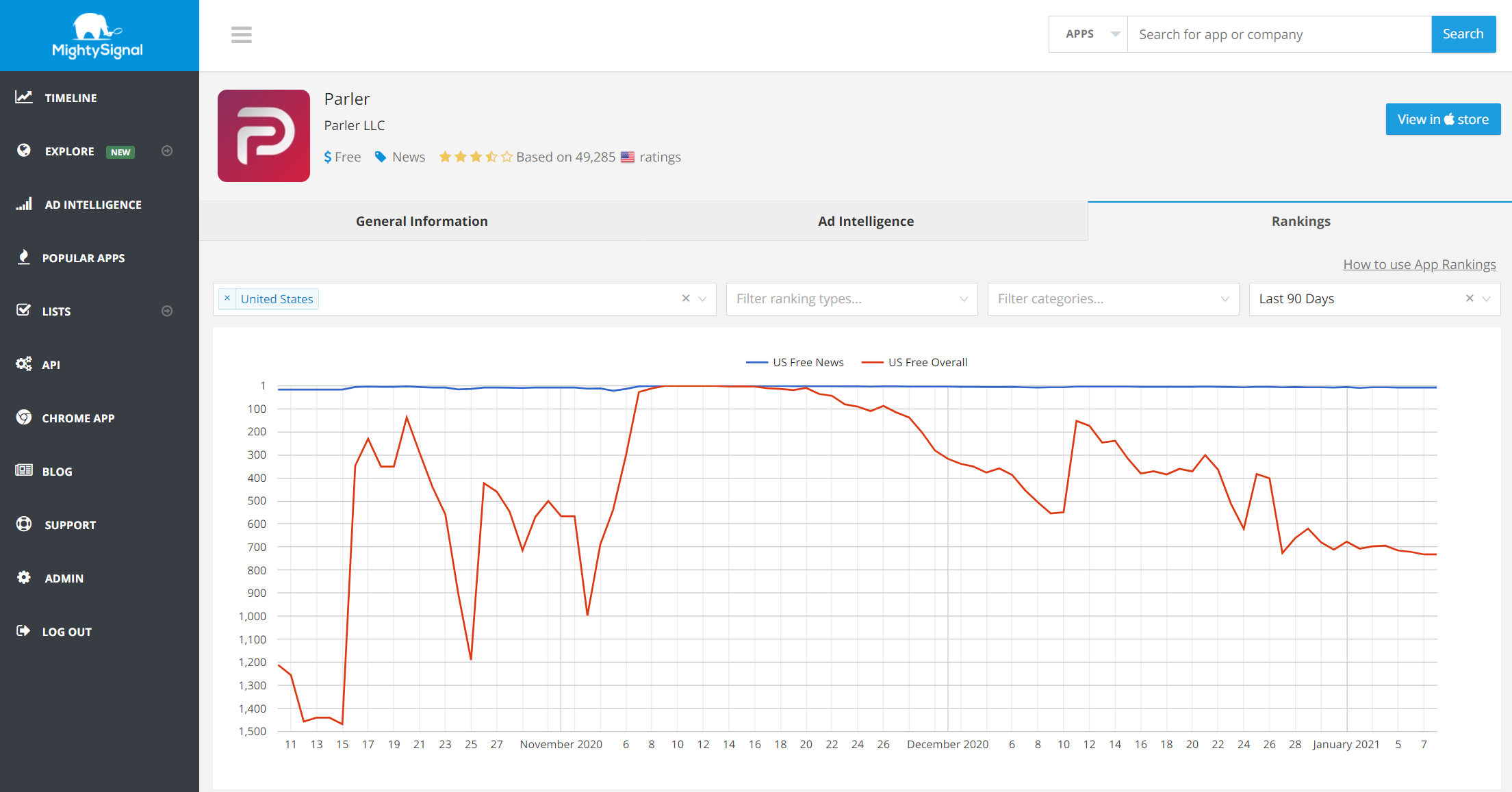Click the Explore globe icon
The image size is (1512, 792).
pos(24,151)
